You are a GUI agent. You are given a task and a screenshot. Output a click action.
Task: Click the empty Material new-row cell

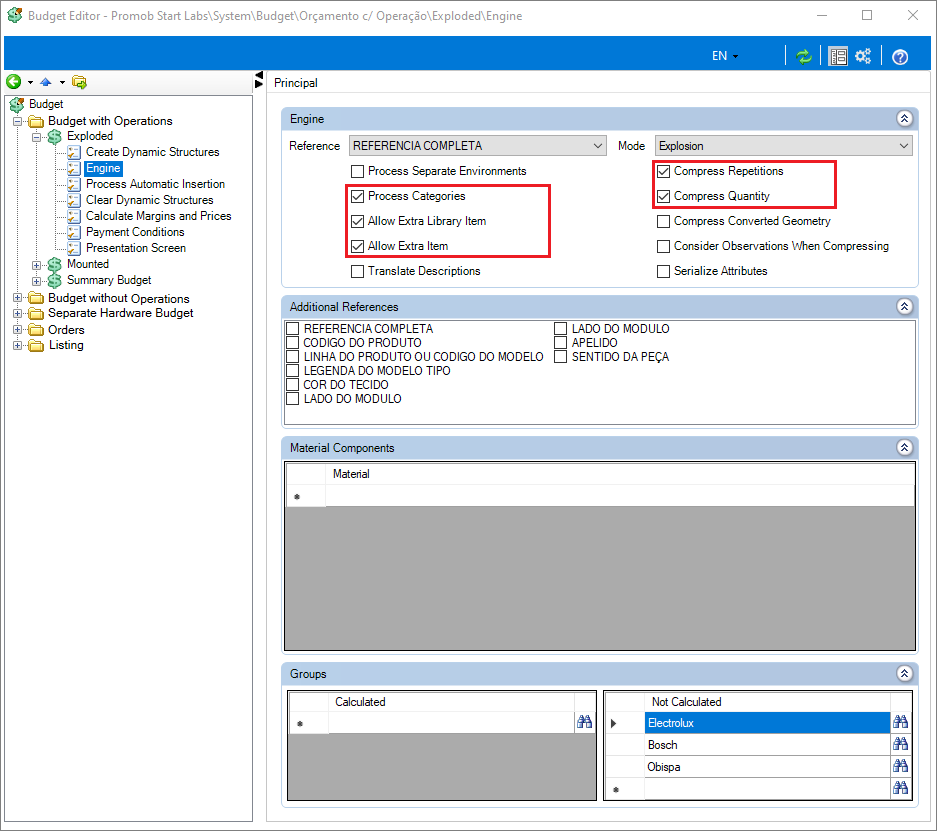point(620,496)
